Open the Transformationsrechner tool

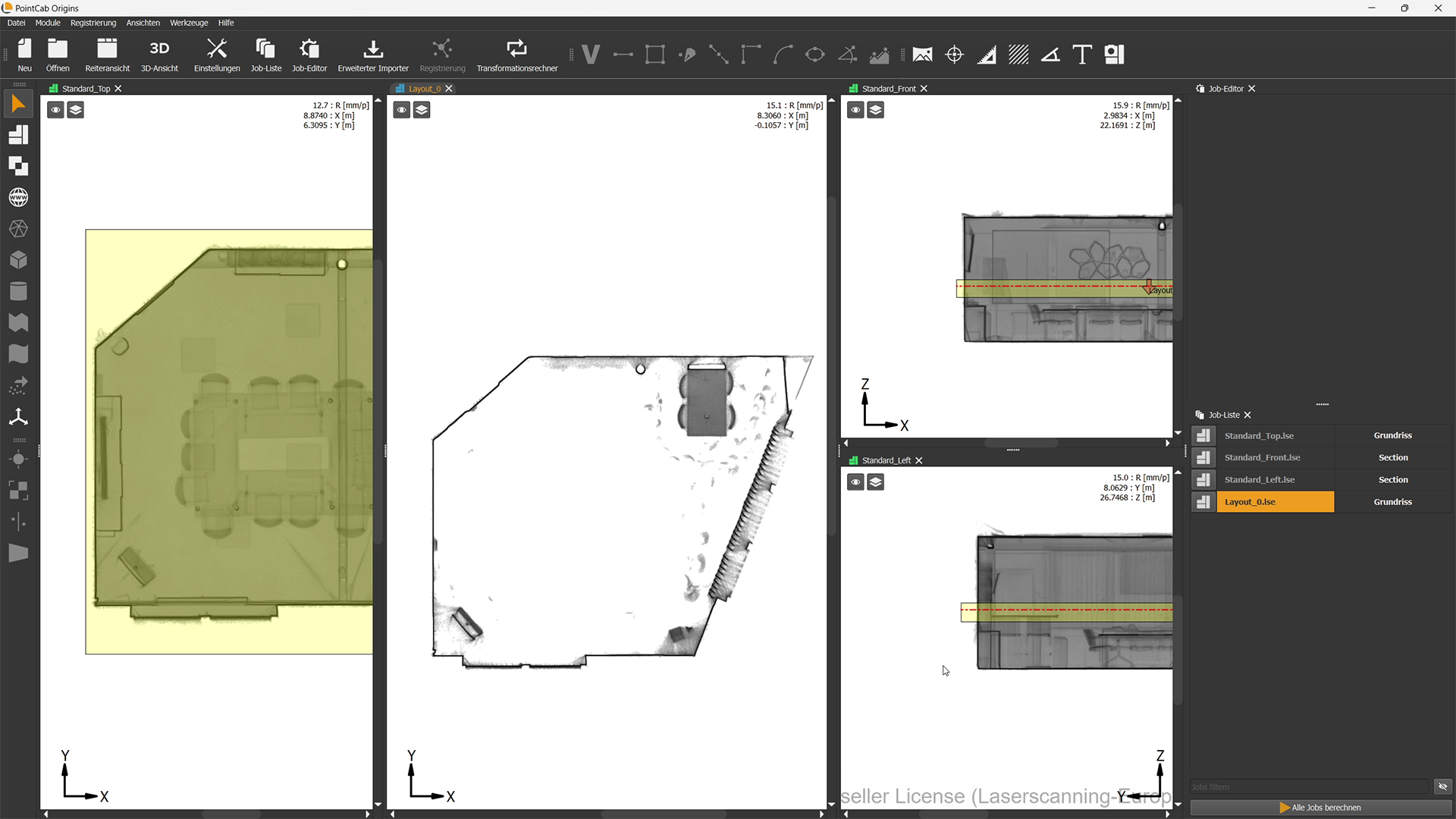click(x=516, y=55)
